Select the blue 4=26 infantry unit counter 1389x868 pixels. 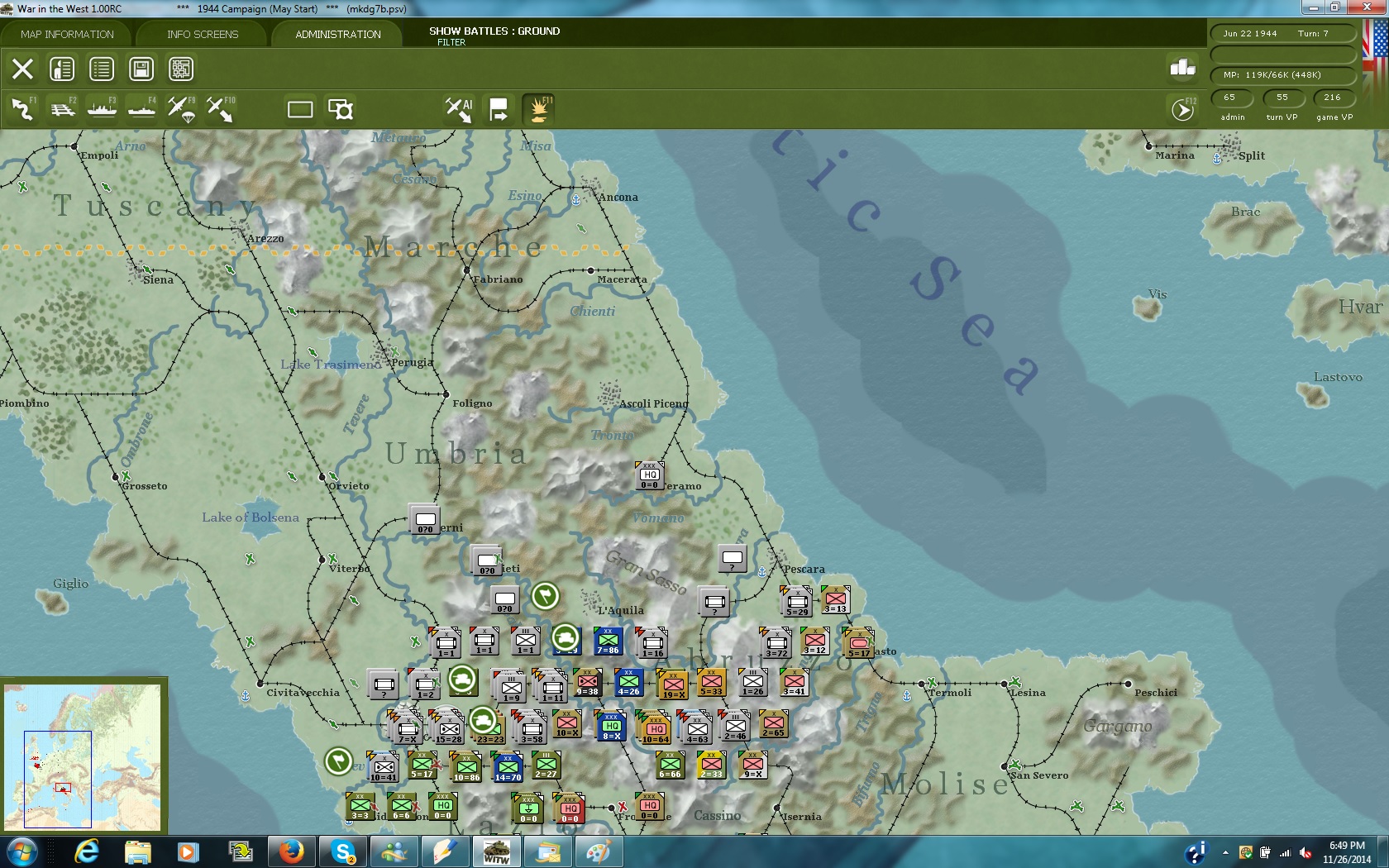point(628,683)
